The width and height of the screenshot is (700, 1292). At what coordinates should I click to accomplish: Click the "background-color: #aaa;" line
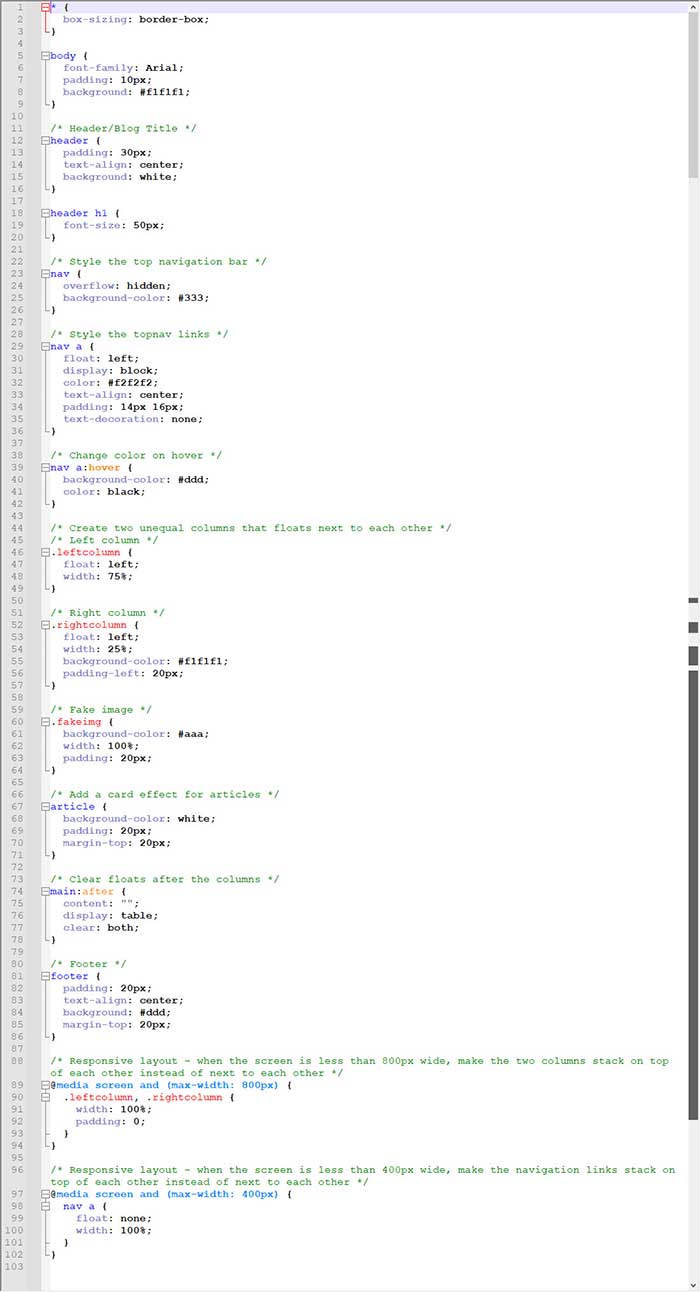(x=136, y=734)
